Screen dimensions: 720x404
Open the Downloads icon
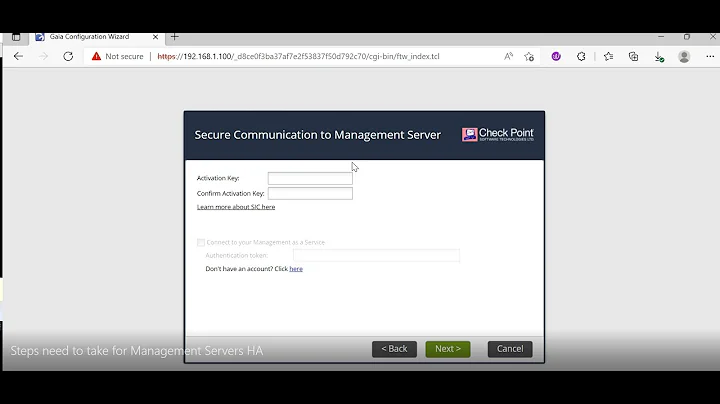(658, 56)
